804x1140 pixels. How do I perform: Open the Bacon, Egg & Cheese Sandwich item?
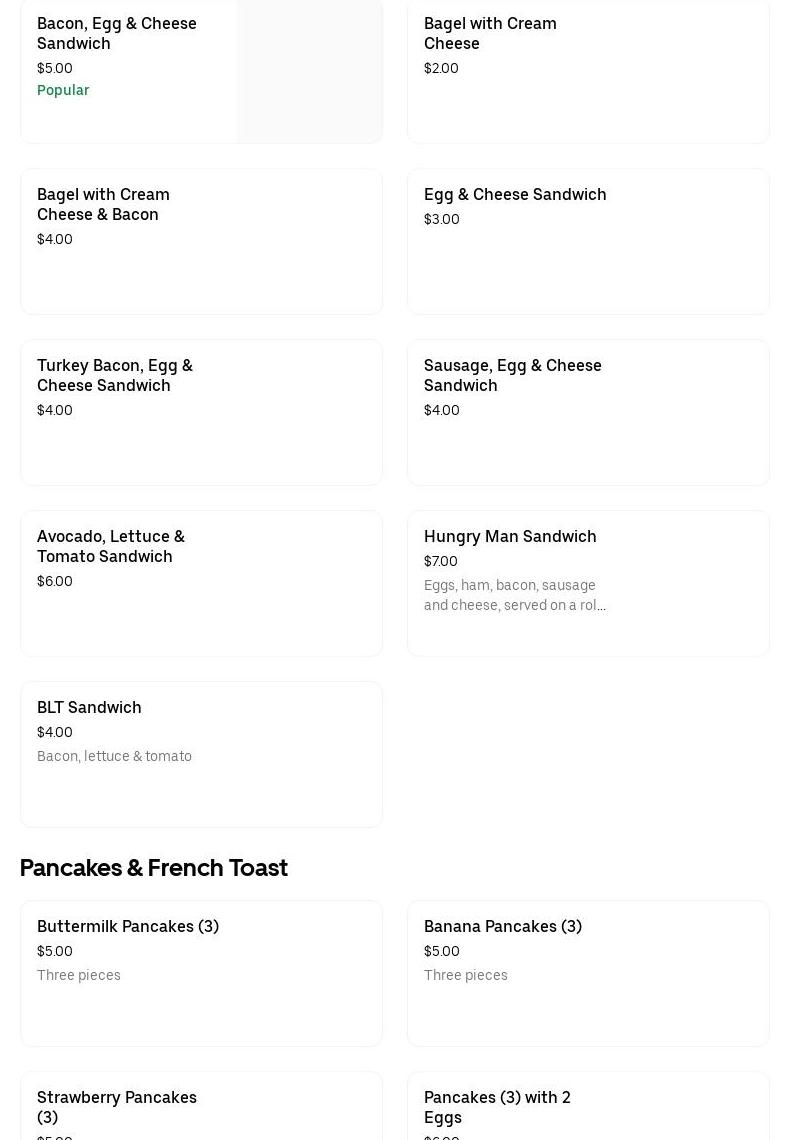[117, 33]
